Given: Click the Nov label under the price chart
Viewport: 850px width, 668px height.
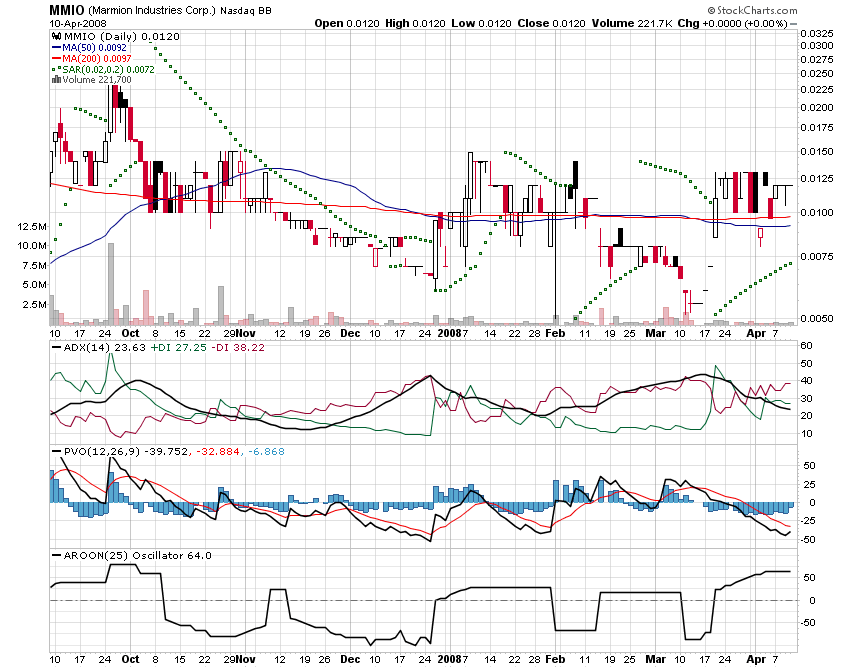Looking at the screenshot, I should point(246,333).
